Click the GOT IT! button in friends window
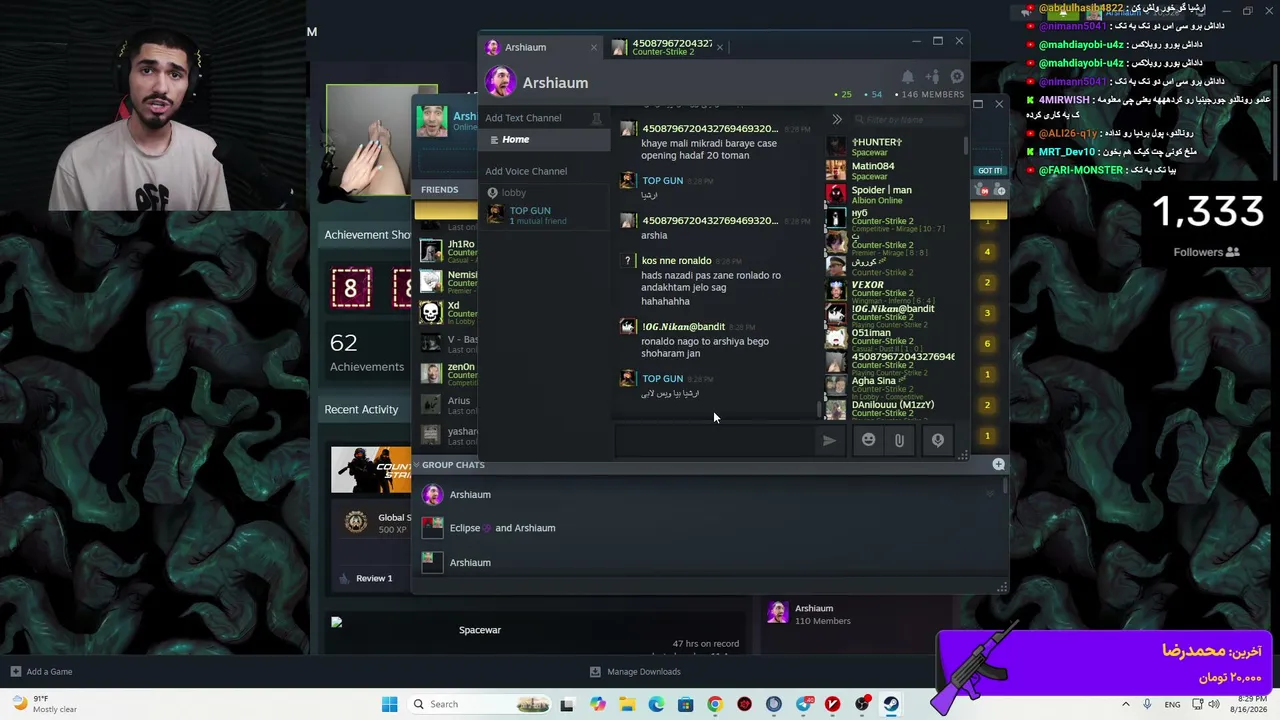Viewport: 1280px width, 720px height. click(990, 171)
